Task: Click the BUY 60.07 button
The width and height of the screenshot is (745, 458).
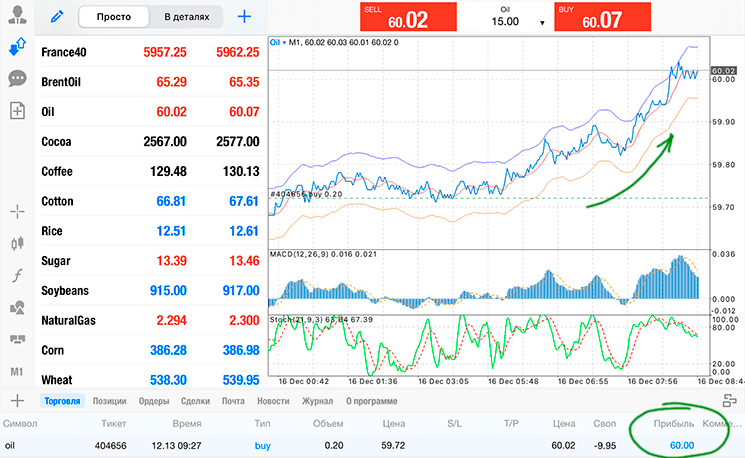Action: tap(602, 17)
